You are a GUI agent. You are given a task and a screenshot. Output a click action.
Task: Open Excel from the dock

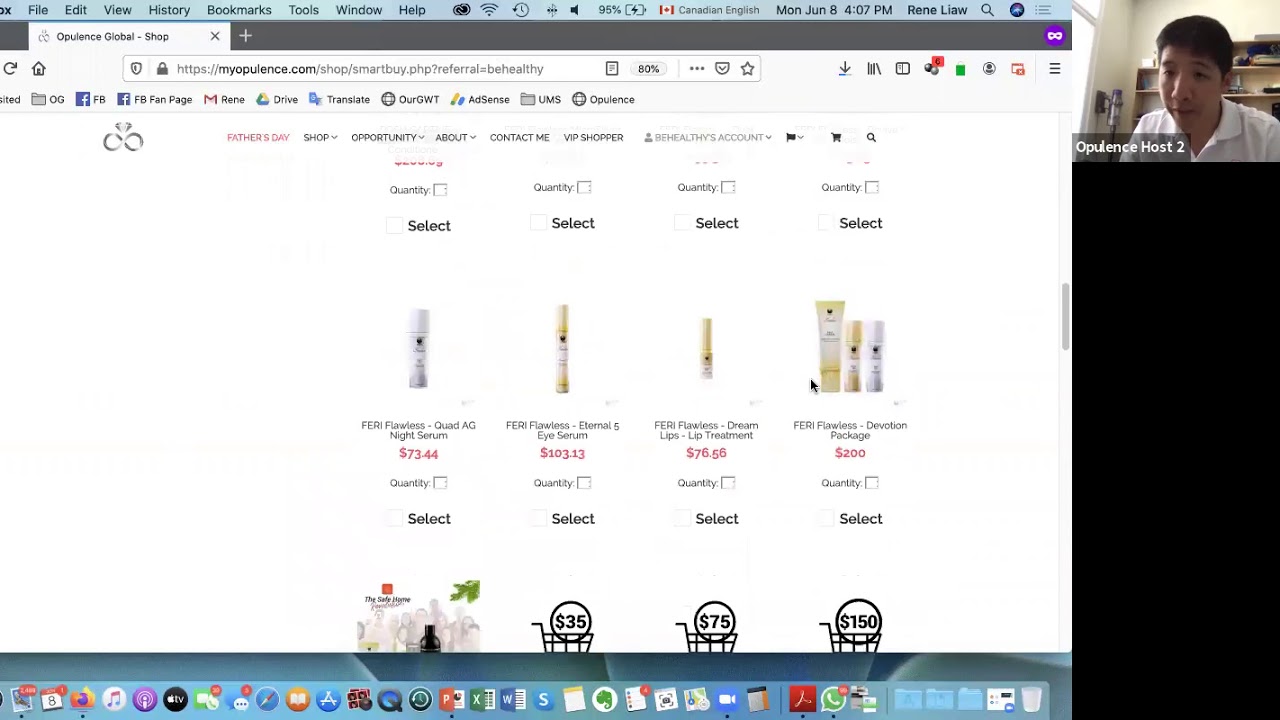tap(482, 700)
